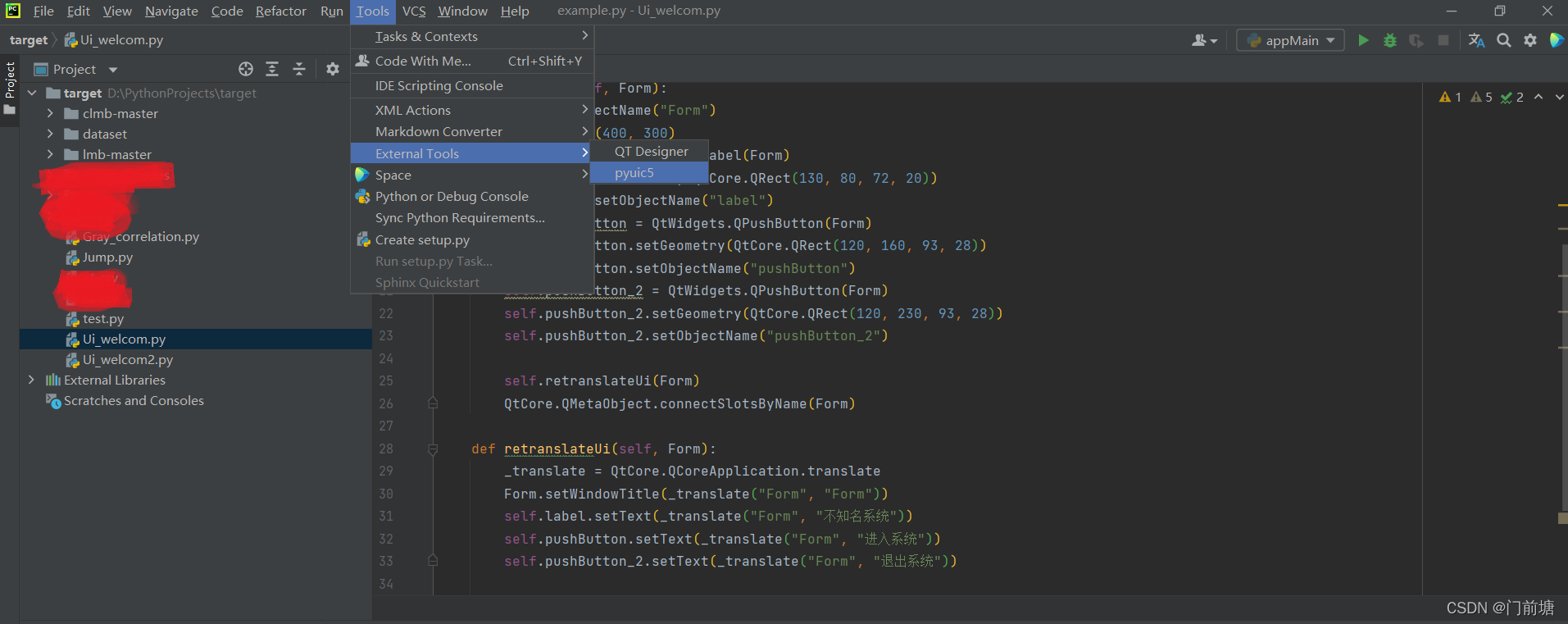Toggle the Project tool window side tab
The width and height of the screenshot is (1568, 624).
coord(10,89)
